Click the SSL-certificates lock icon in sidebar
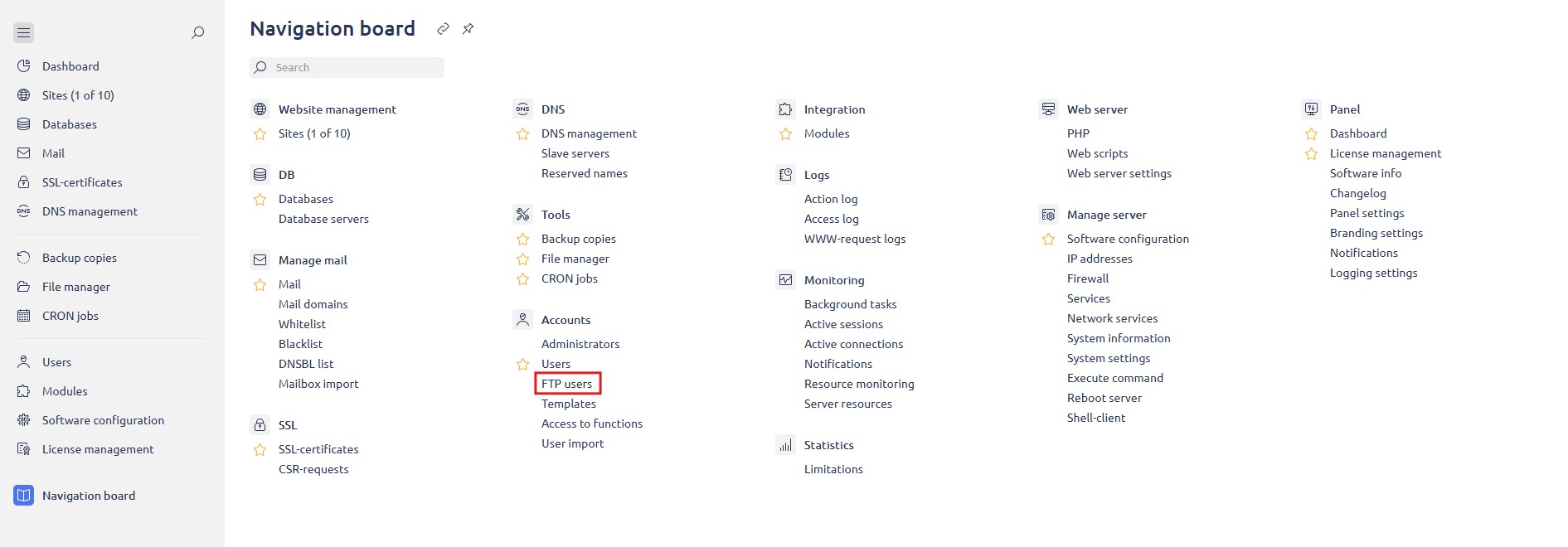Screen dimensions: 1568x547 24,182
